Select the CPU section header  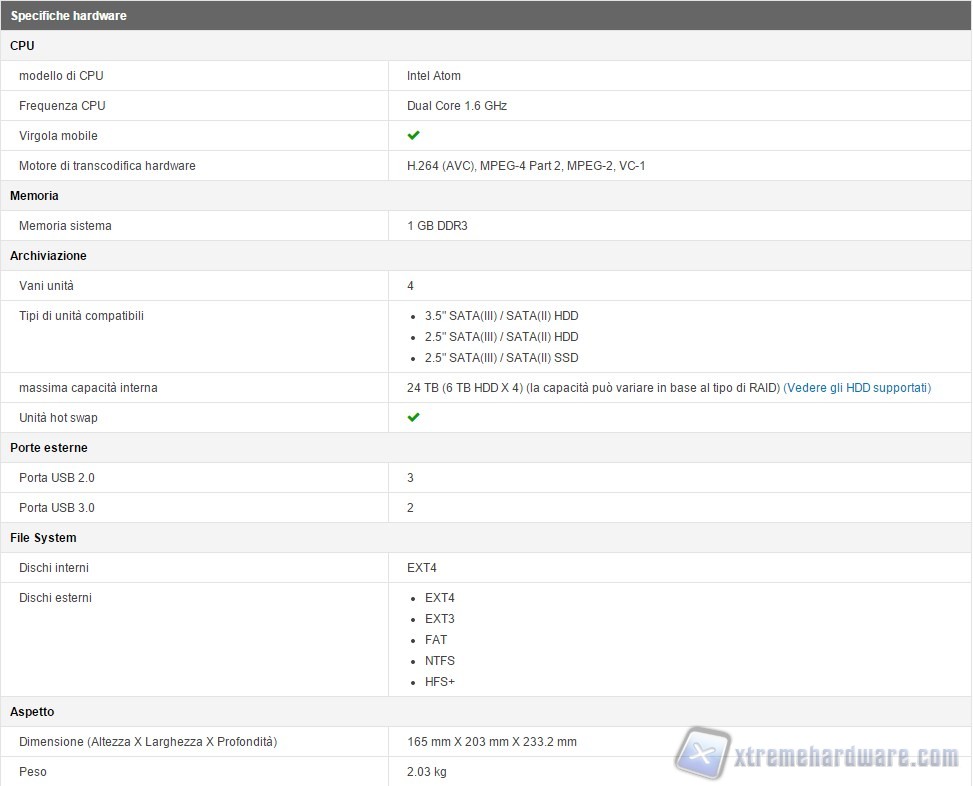pyautogui.click(x=22, y=46)
